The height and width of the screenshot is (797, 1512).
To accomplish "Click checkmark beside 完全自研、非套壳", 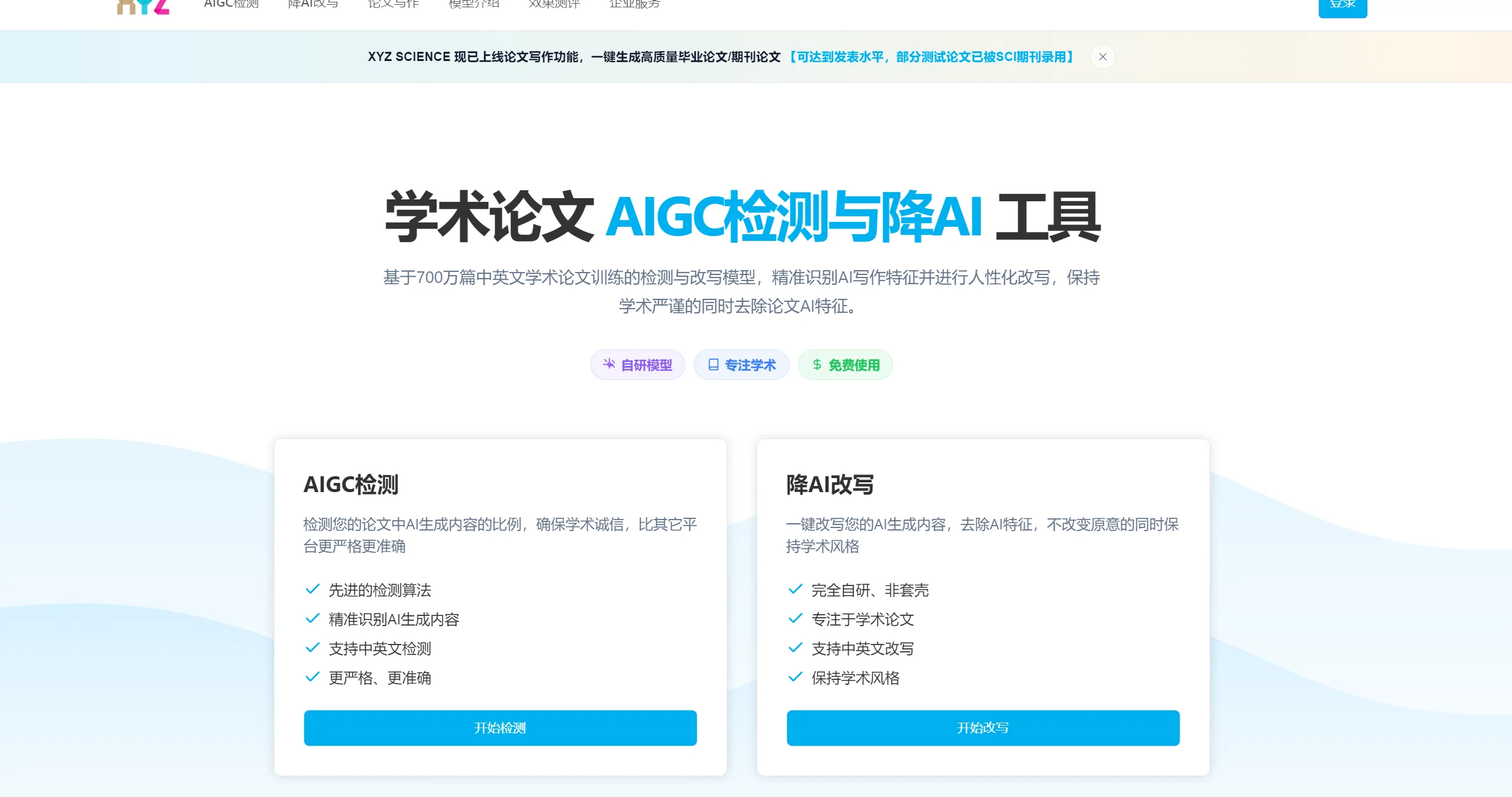I will tap(795, 589).
